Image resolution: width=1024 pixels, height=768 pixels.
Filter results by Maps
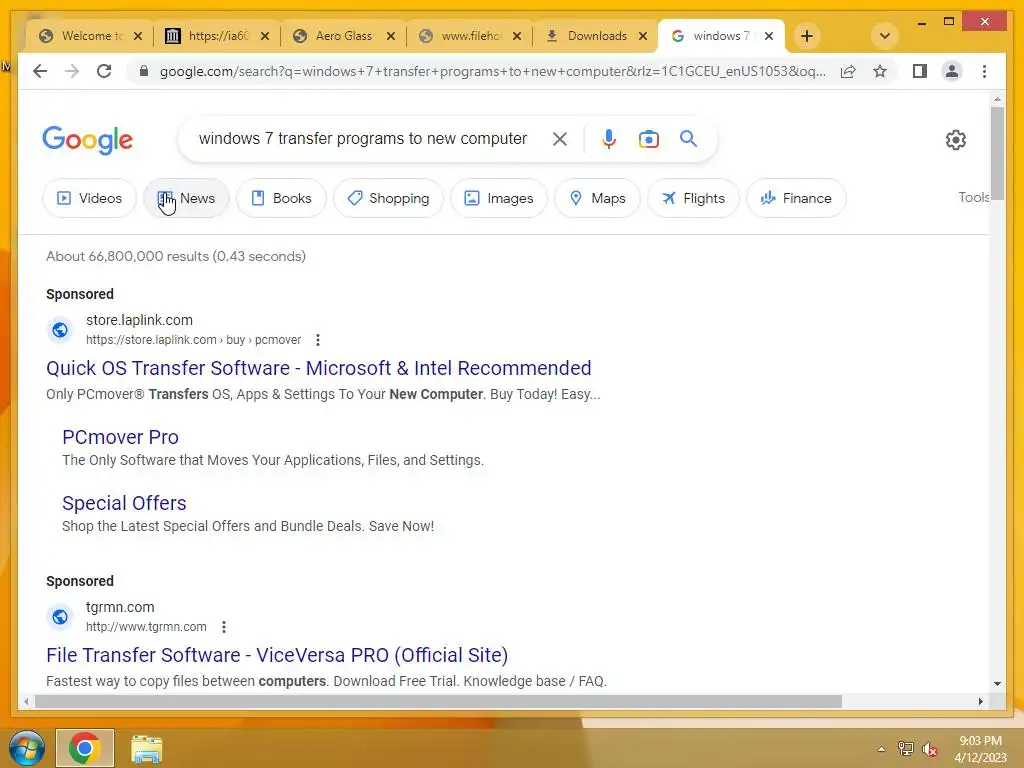[x=597, y=198]
